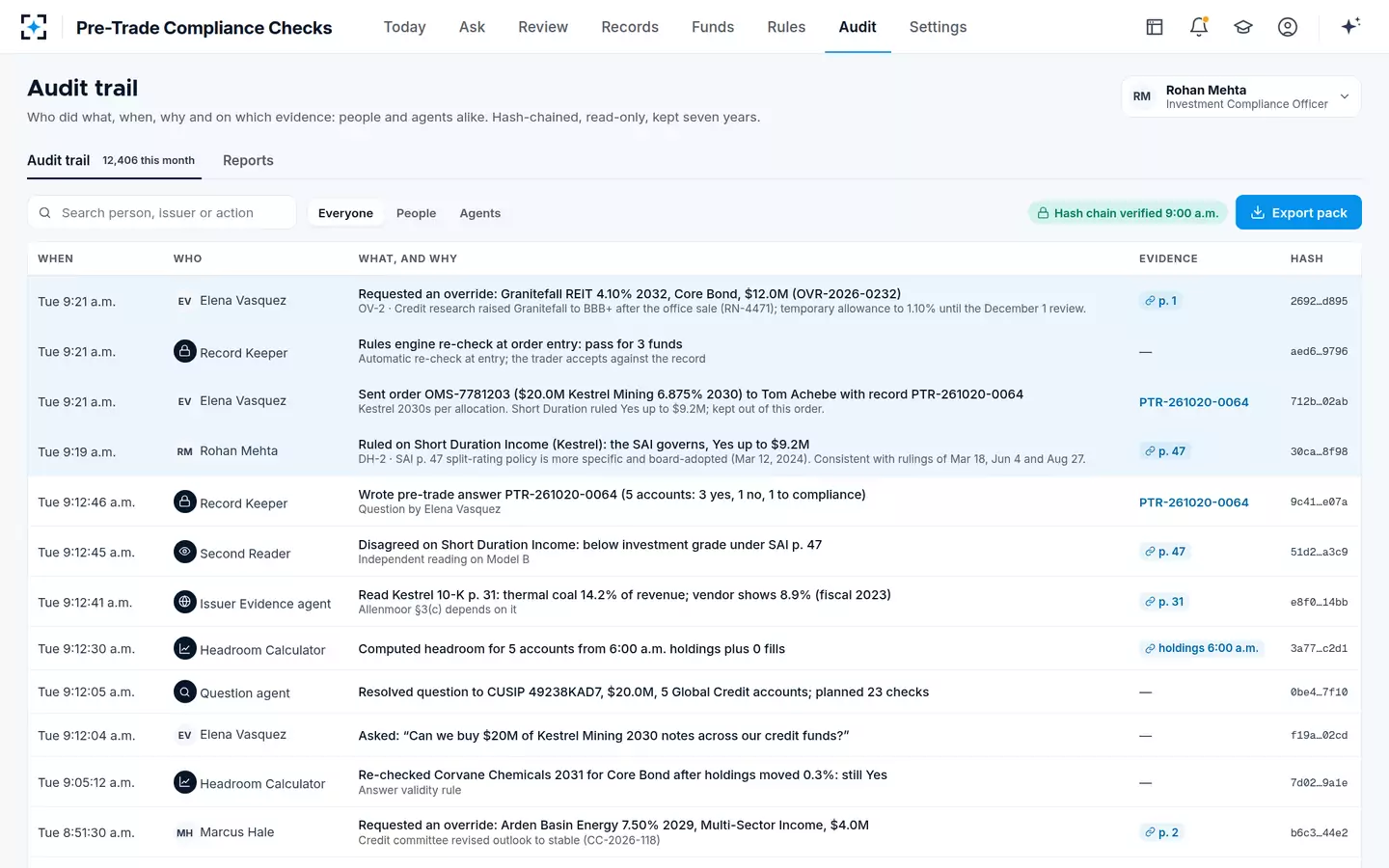This screenshot has height=868, width=1389.
Task: Click the Export pack button
Action: tap(1298, 213)
